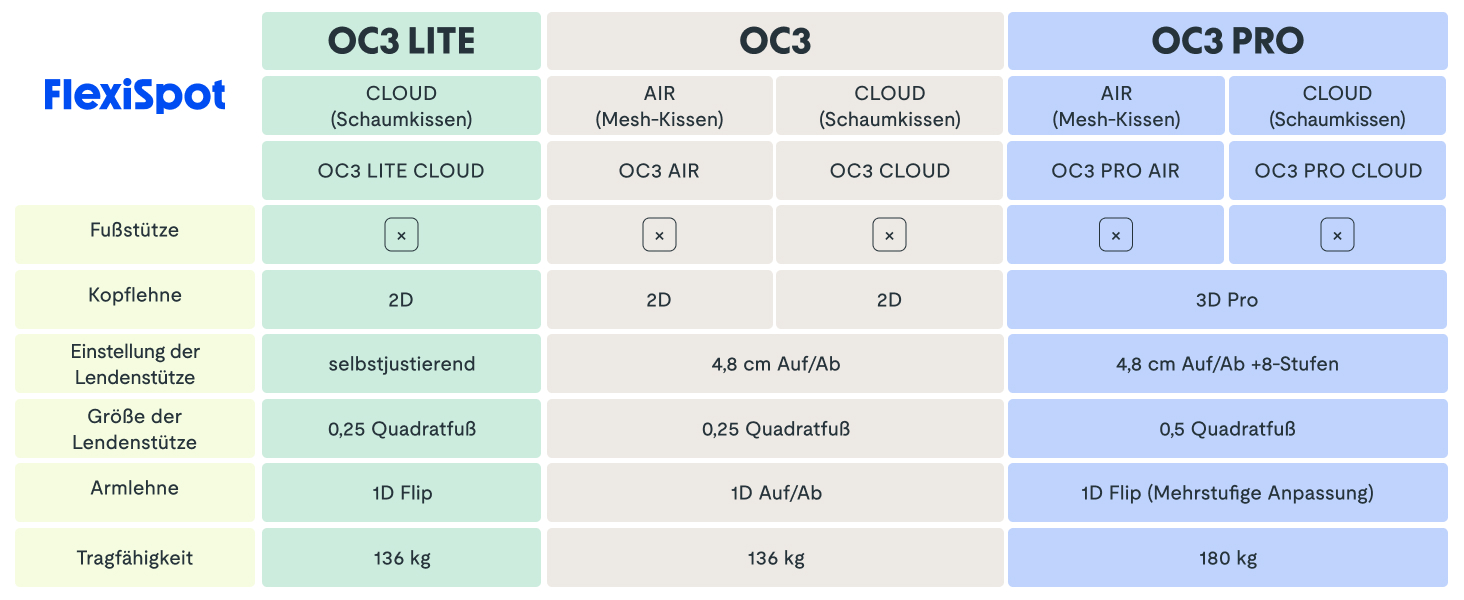Click the 3D Pro headrest cell
Screen dimensions: 1464x600
tap(1227, 300)
